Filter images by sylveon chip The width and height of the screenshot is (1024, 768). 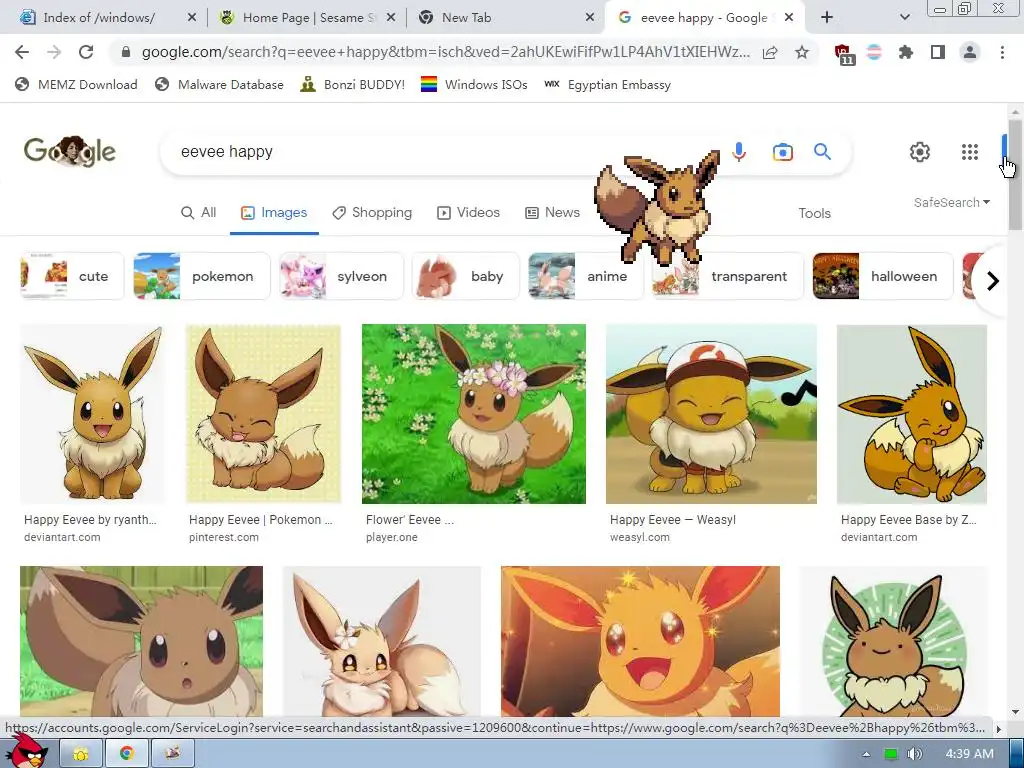click(341, 276)
